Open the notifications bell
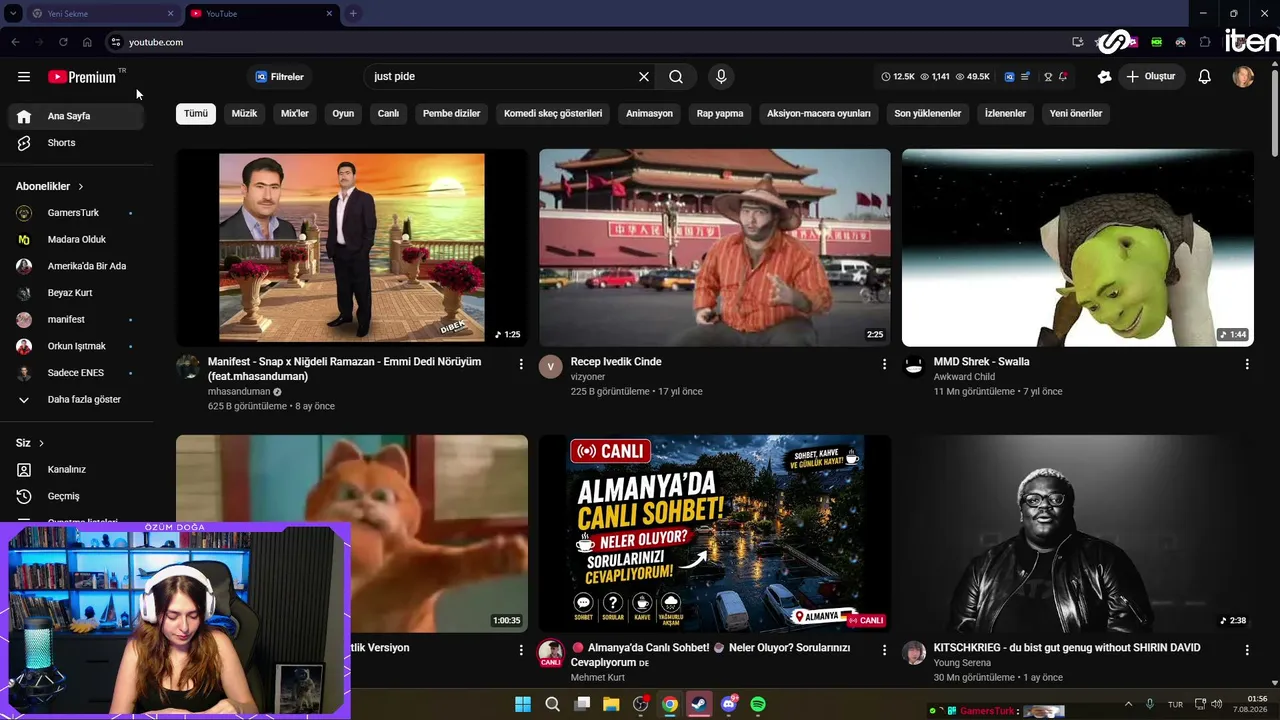This screenshot has width=1280, height=720. coord(1205,77)
